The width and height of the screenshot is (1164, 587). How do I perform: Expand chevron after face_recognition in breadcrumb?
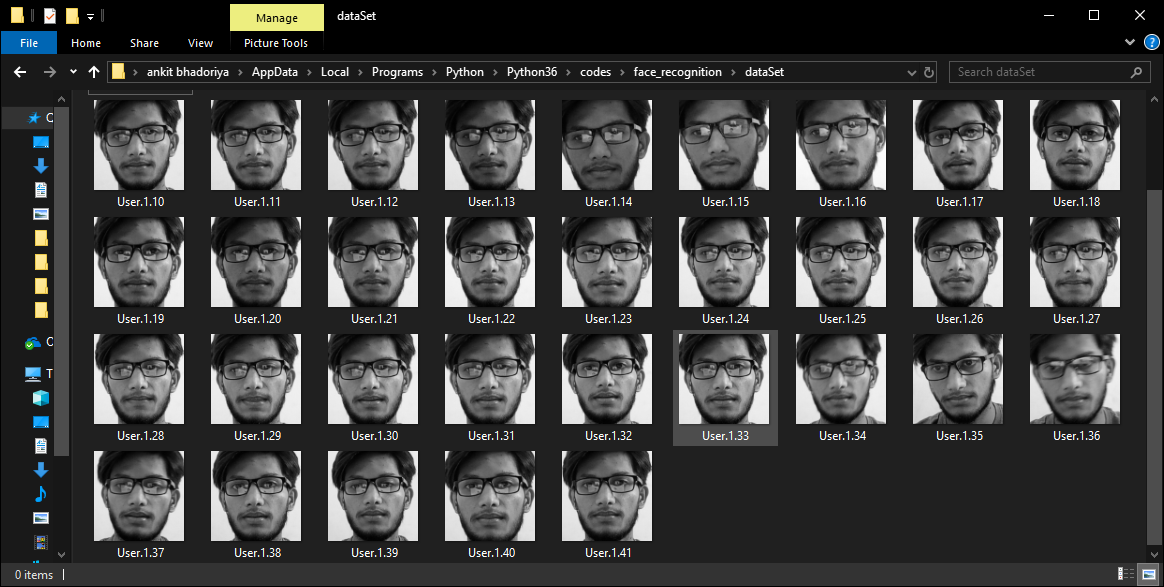tap(733, 72)
